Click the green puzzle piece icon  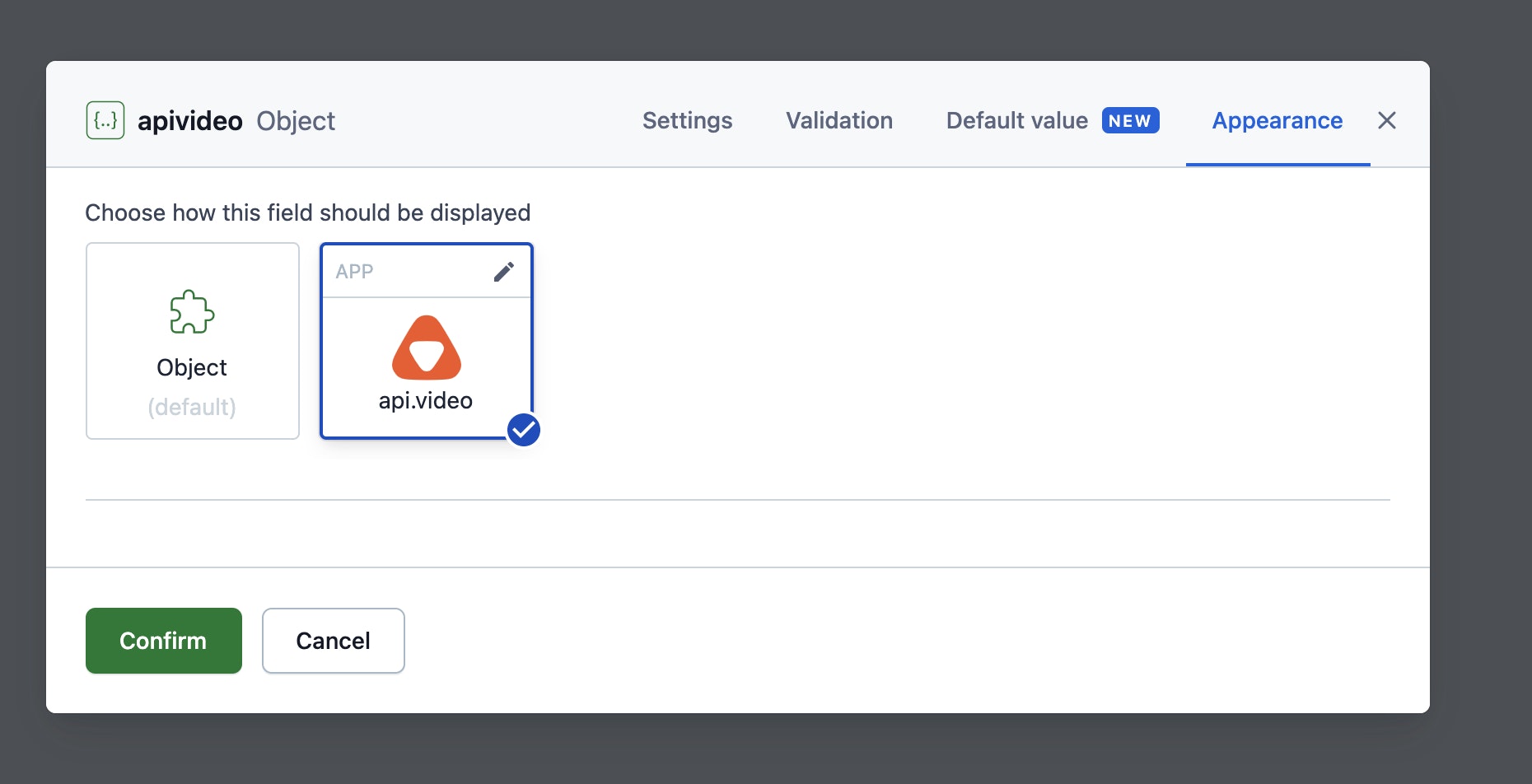[192, 311]
